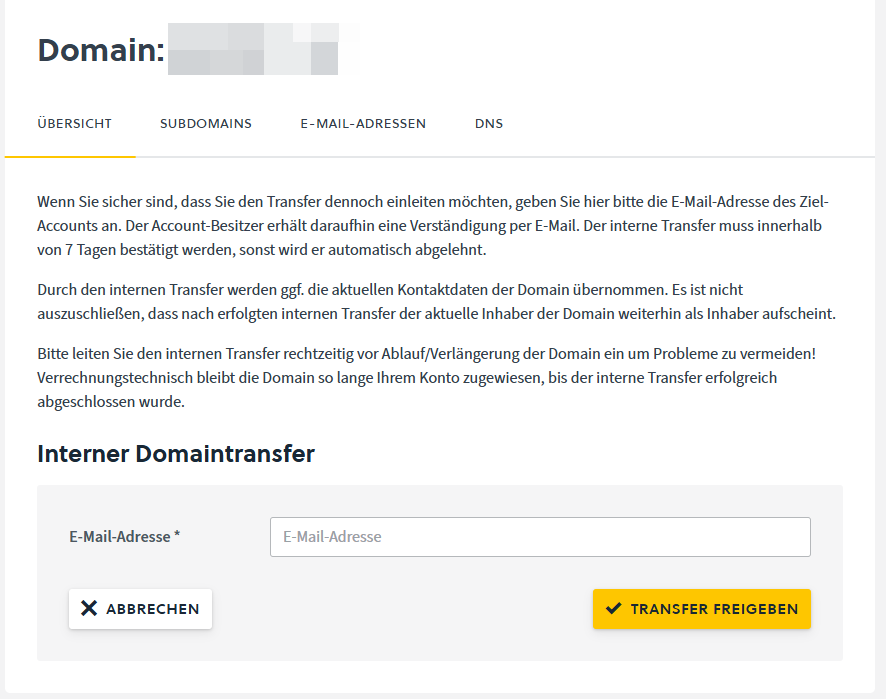Click paragraph starting 'Durch den internen Transfer'

(436, 302)
